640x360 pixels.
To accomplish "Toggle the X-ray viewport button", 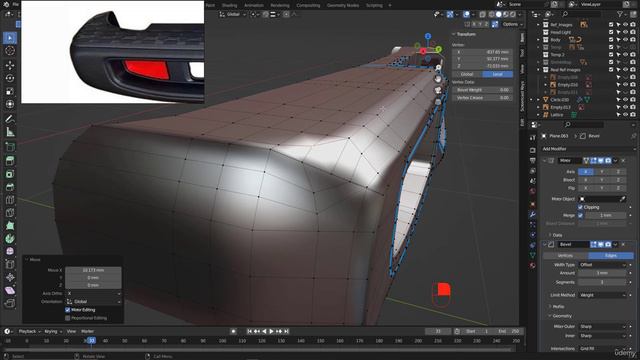I will [x=482, y=14].
